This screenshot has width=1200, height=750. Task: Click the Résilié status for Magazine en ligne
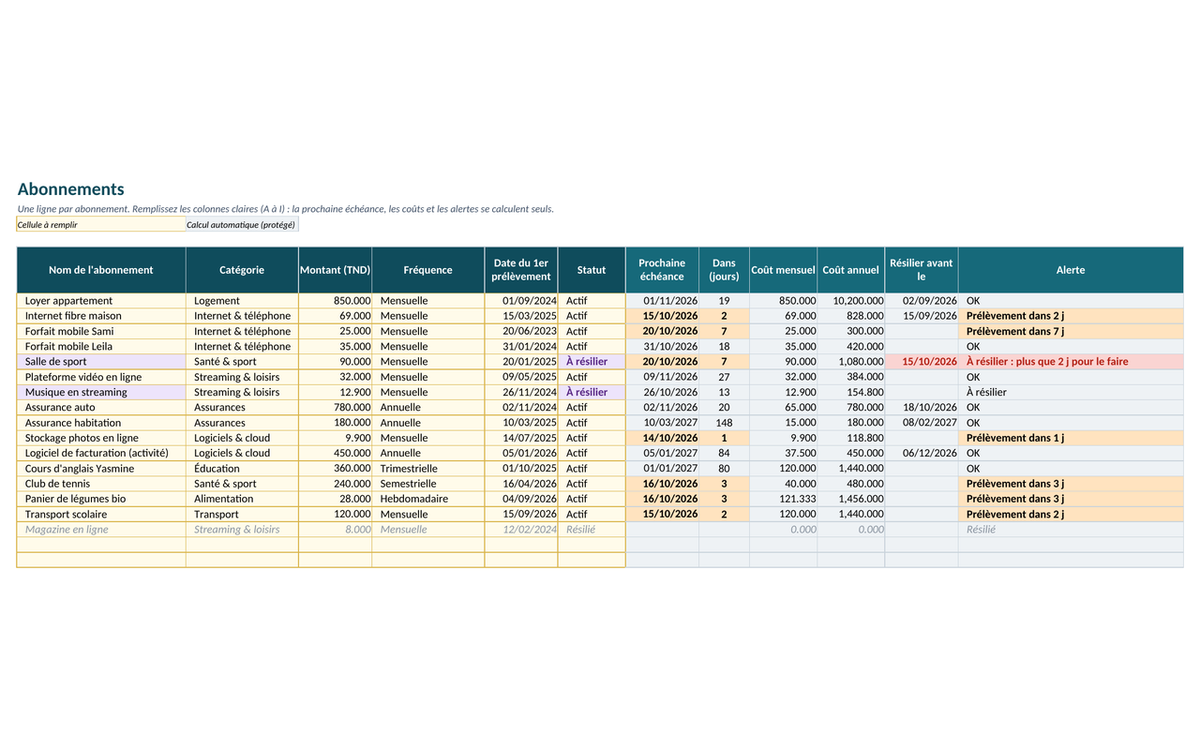592,530
